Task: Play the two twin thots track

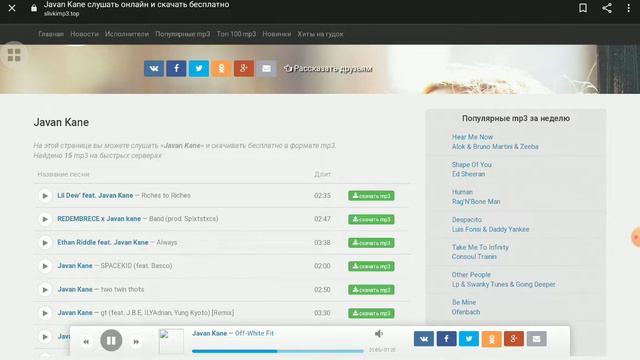Action: coord(45,289)
